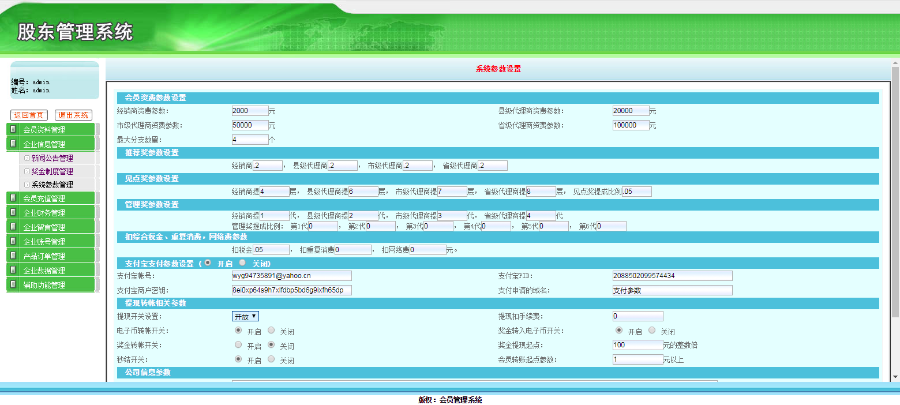Click icon beside 企业留言管理 menu
The image size is (900, 405).
click(13, 227)
